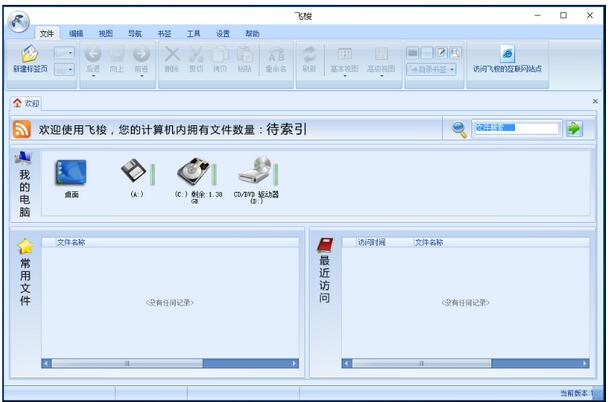Image resolution: width=610 pixels, height=402 pixels.
Task: Open the upper small dropdown next to 新建标签页
Action: point(64,52)
